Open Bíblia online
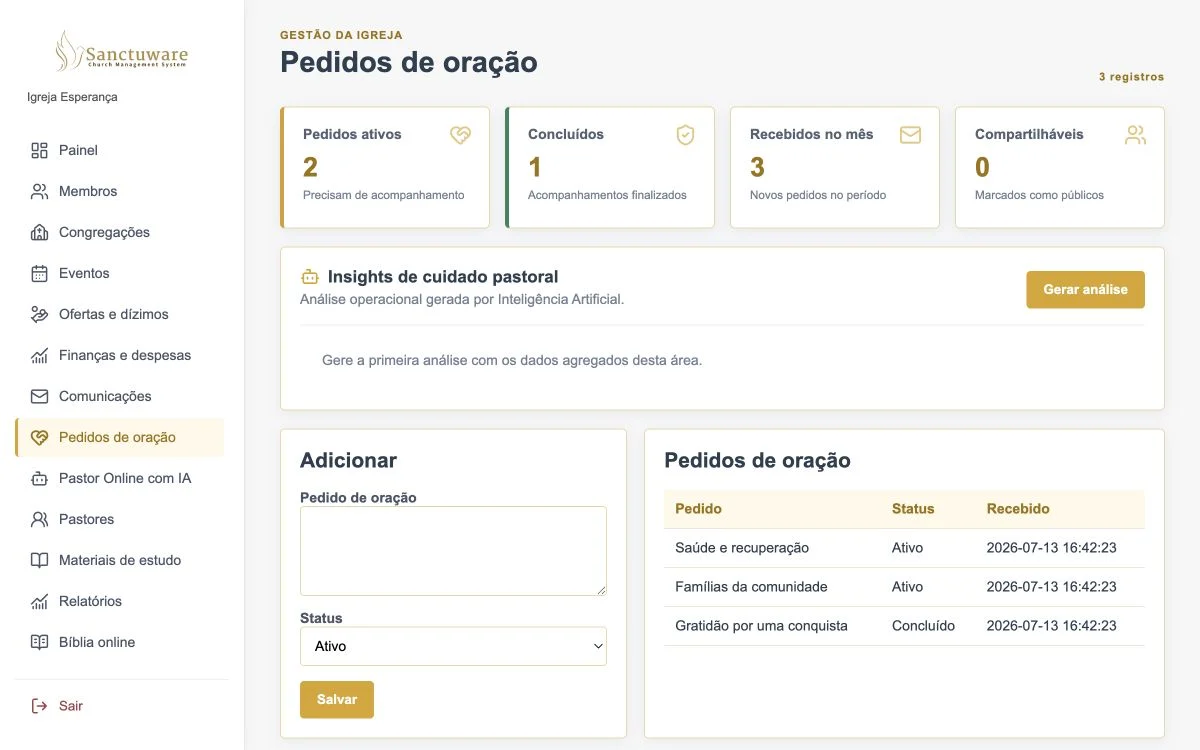 119,642
